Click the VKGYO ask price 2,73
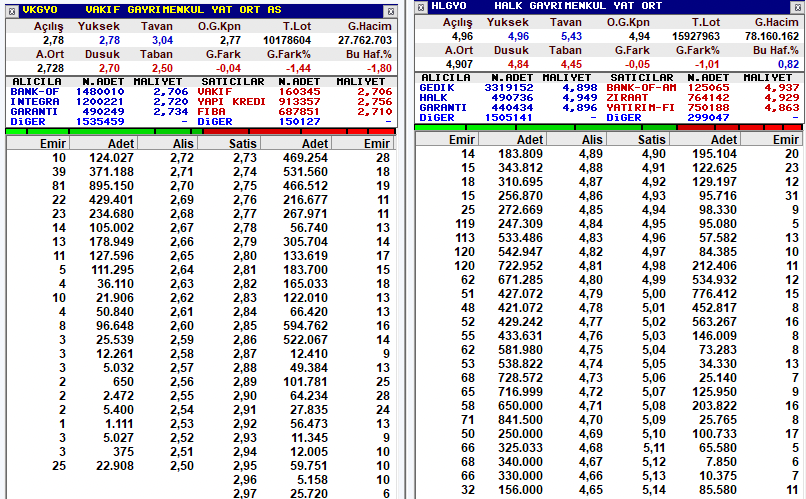806x499 pixels. coord(244,158)
